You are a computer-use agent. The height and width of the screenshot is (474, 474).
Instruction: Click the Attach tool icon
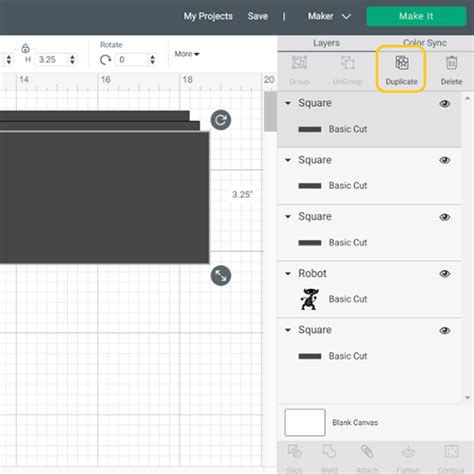click(367, 452)
